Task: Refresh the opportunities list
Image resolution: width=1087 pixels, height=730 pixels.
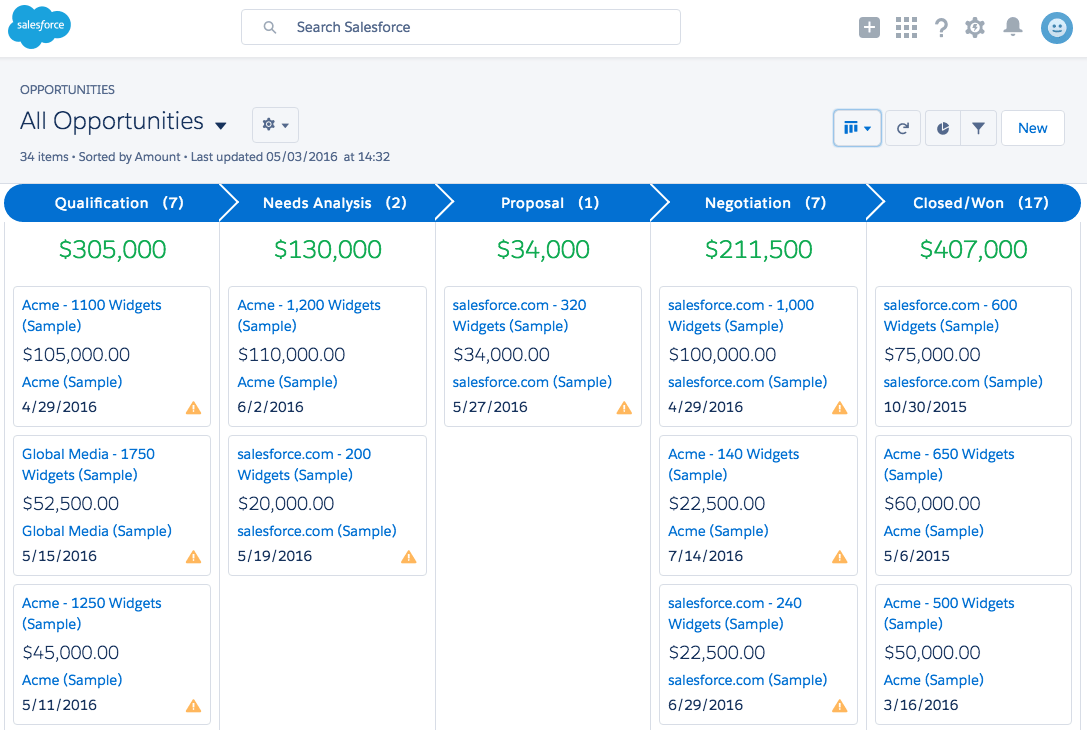Action: click(903, 128)
